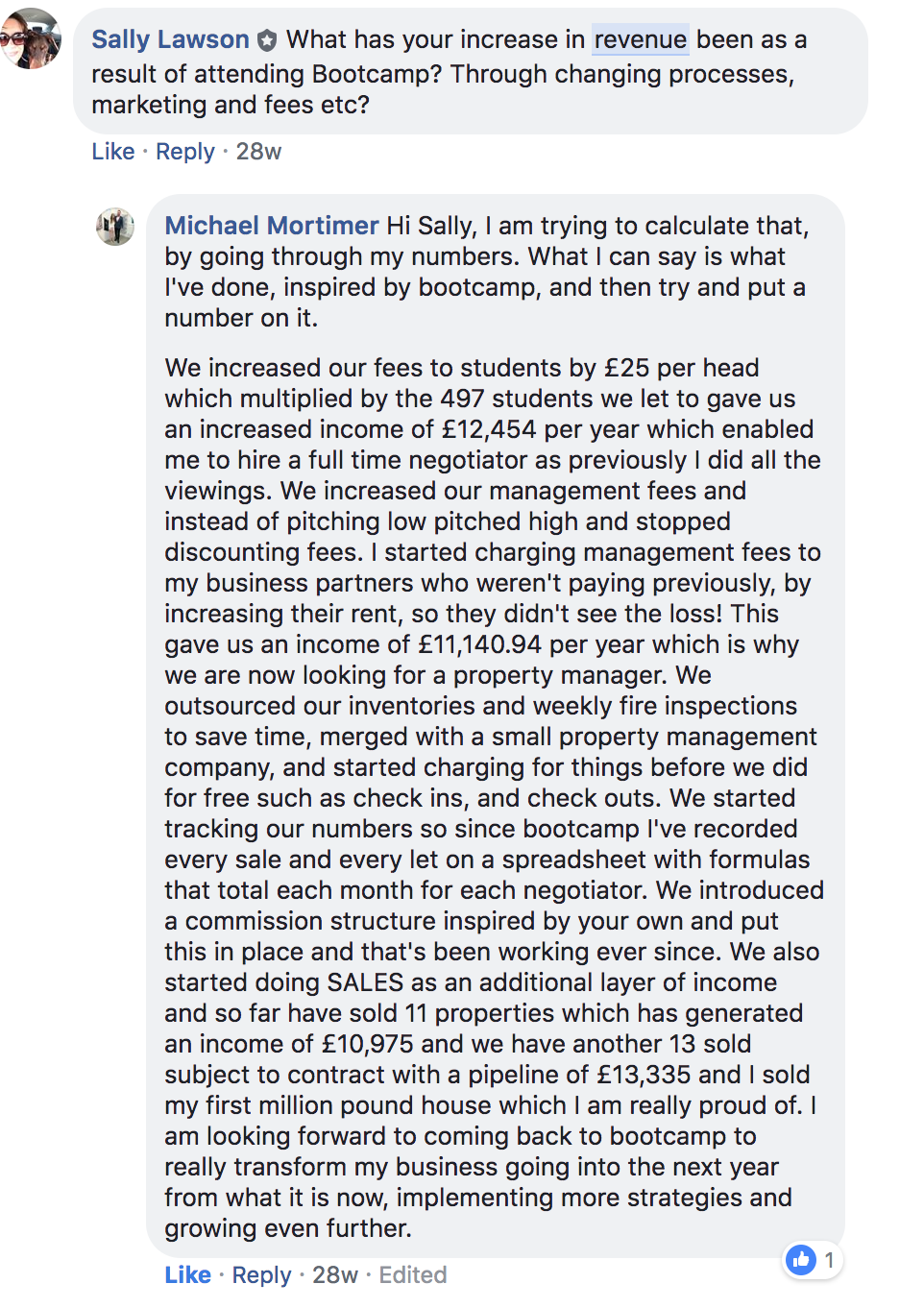Screen dimensions: 924x1308
Task: Open Michael Mortimer's profile name link
Action: [x=271, y=226]
